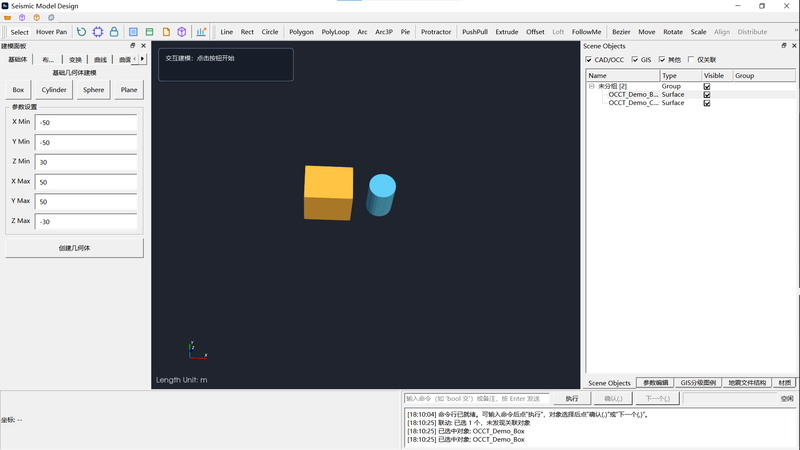Screen dimensions: 800x450
Task: Choose the Arc3P tool
Action: click(384, 32)
